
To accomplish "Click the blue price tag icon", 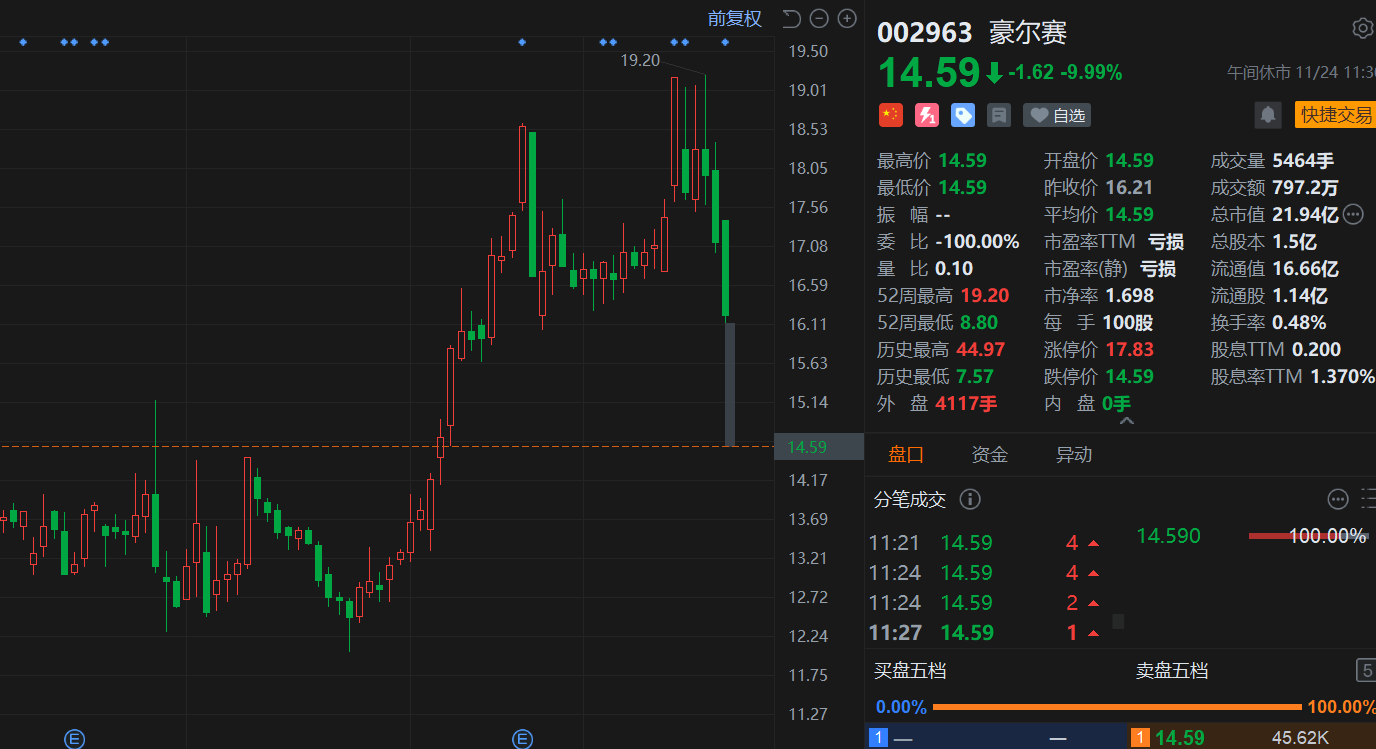I will pyautogui.click(x=962, y=115).
